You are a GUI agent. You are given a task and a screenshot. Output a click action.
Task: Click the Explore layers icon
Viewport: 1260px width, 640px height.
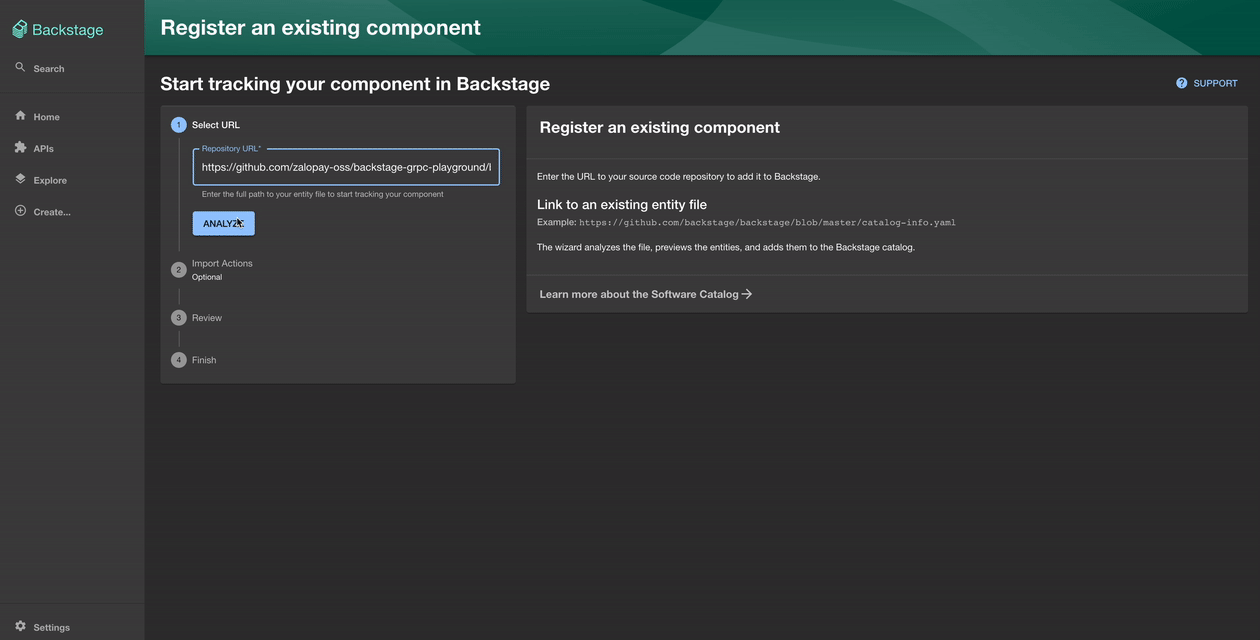click(20, 179)
